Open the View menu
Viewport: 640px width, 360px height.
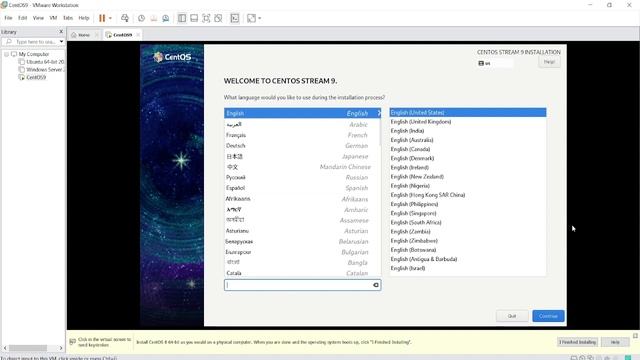(38, 18)
